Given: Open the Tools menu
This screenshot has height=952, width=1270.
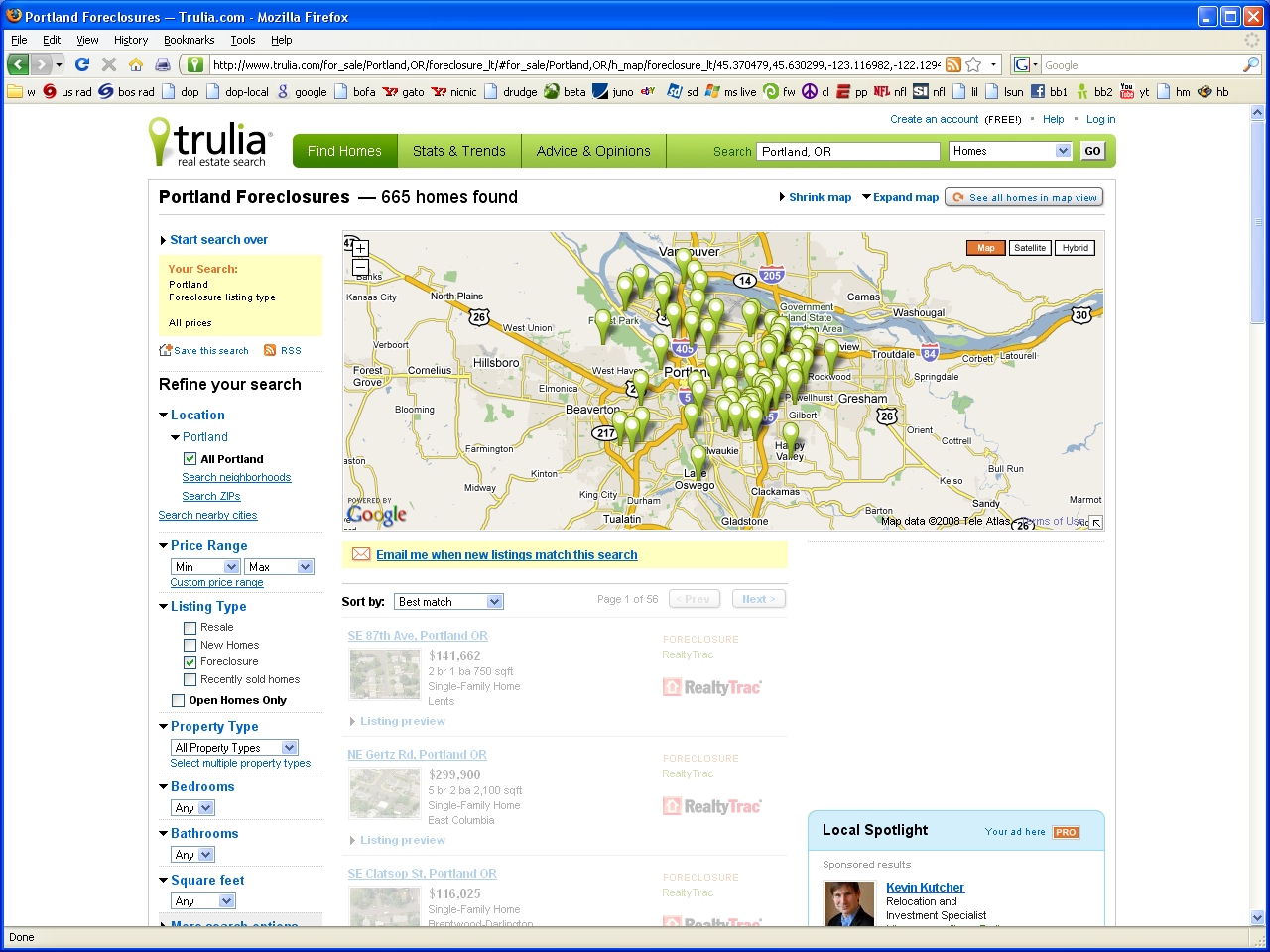Looking at the screenshot, I should click(x=243, y=40).
